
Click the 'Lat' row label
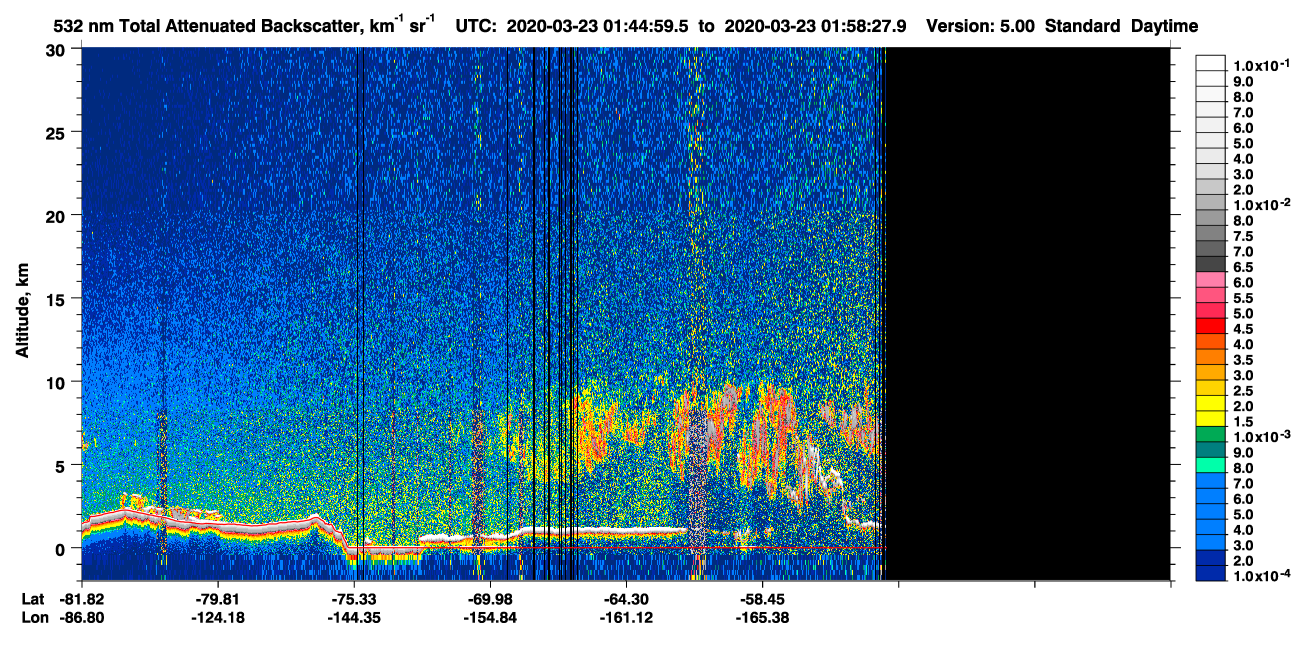33,599
